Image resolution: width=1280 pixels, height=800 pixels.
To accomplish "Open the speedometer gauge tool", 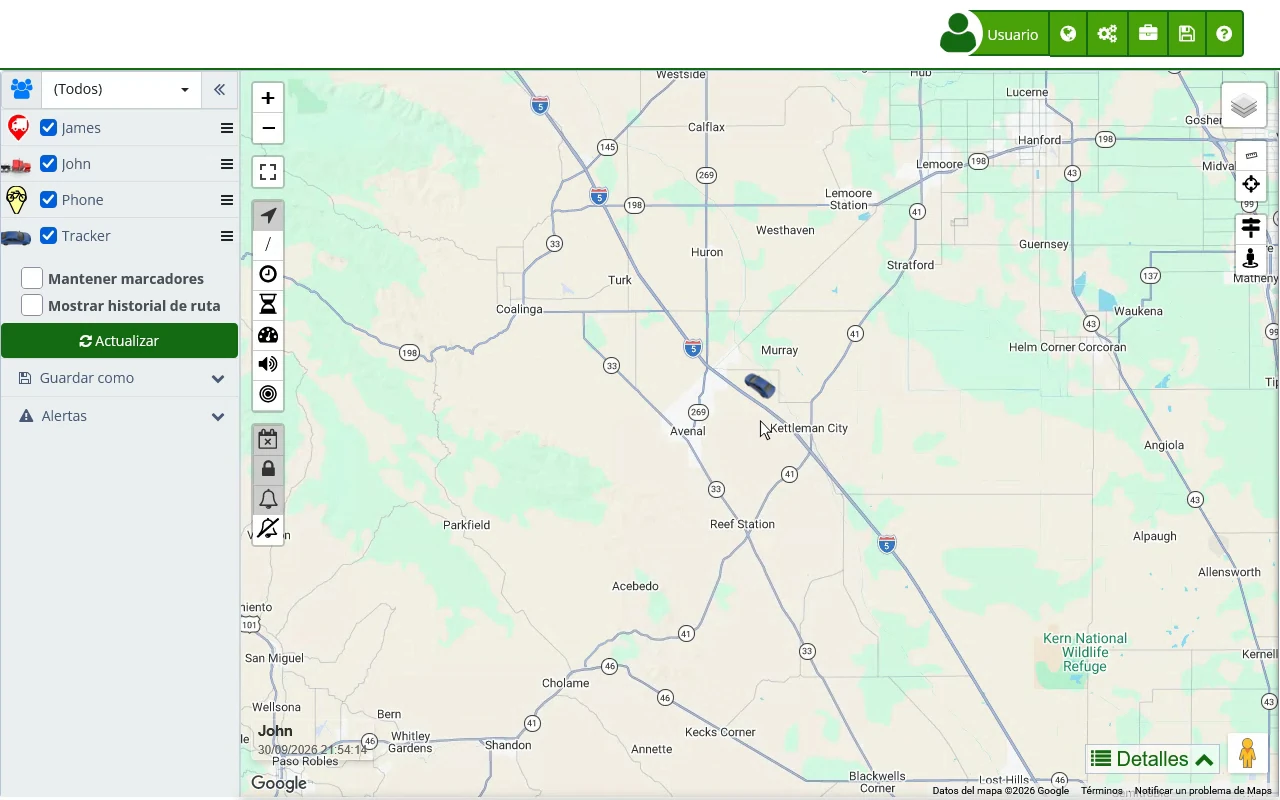I will [268, 335].
